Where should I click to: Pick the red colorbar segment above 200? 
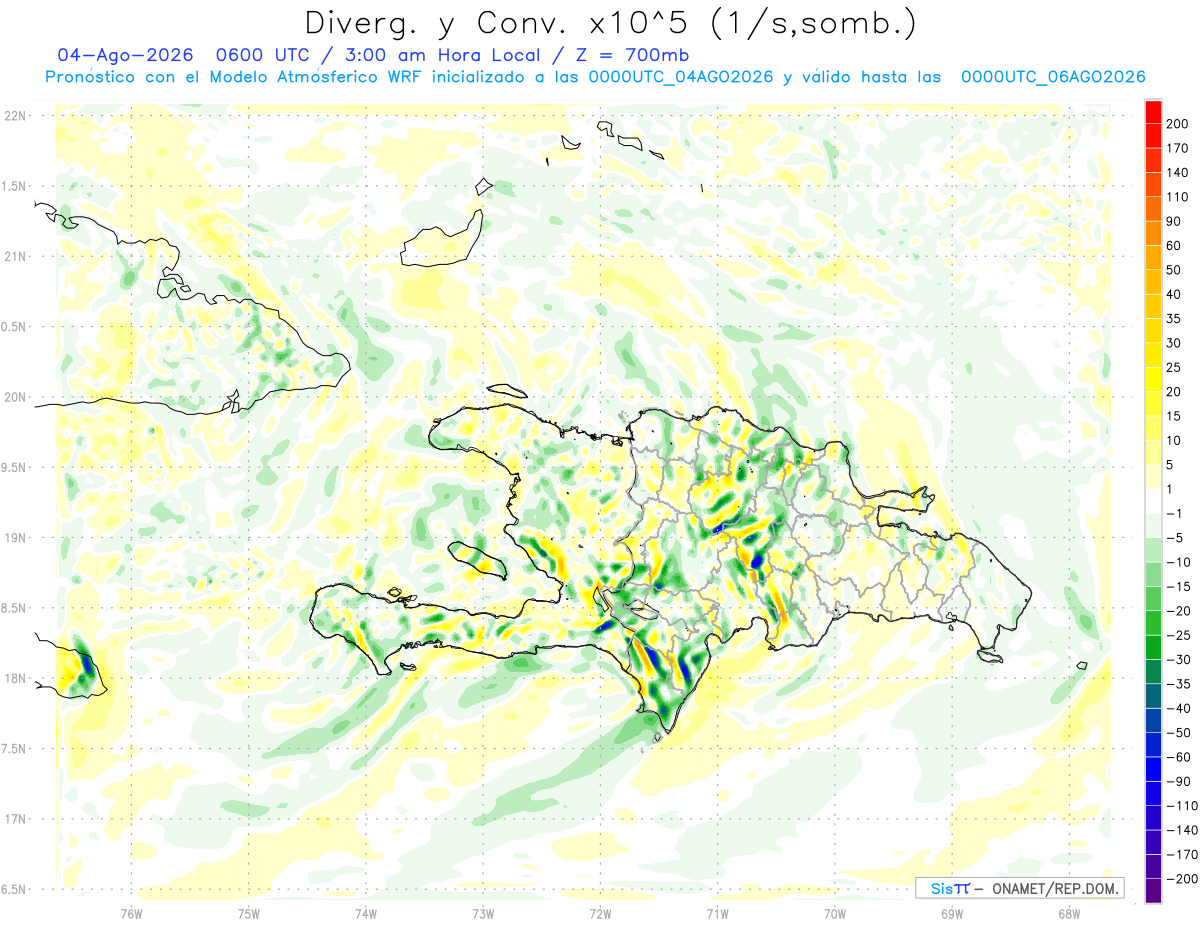pos(1153,111)
